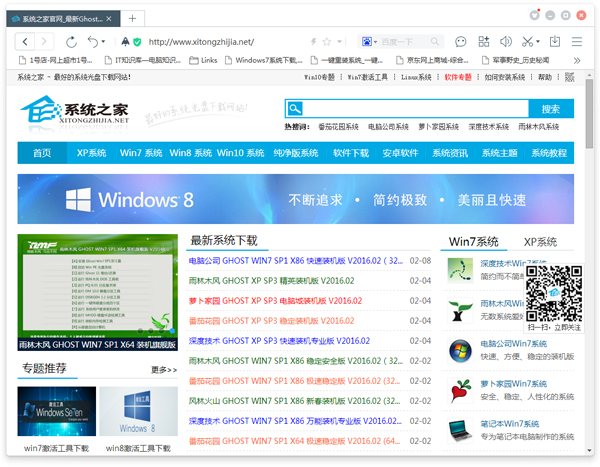Click the undo/restore page arrow icon
The height and width of the screenshot is (467, 600).
pyautogui.click(x=93, y=41)
